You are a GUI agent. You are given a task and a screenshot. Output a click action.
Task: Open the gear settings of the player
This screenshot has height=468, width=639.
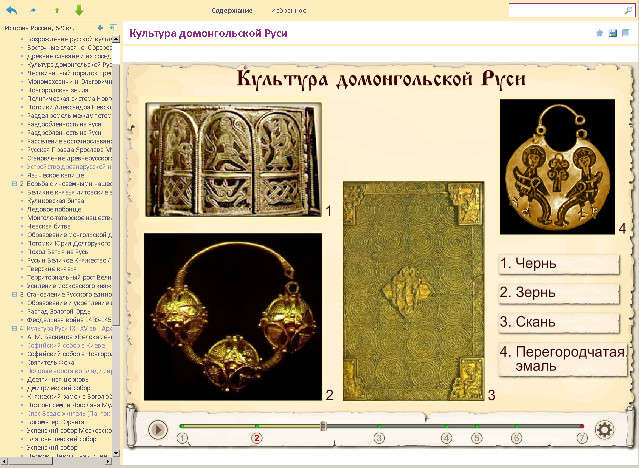click(604, 429)
